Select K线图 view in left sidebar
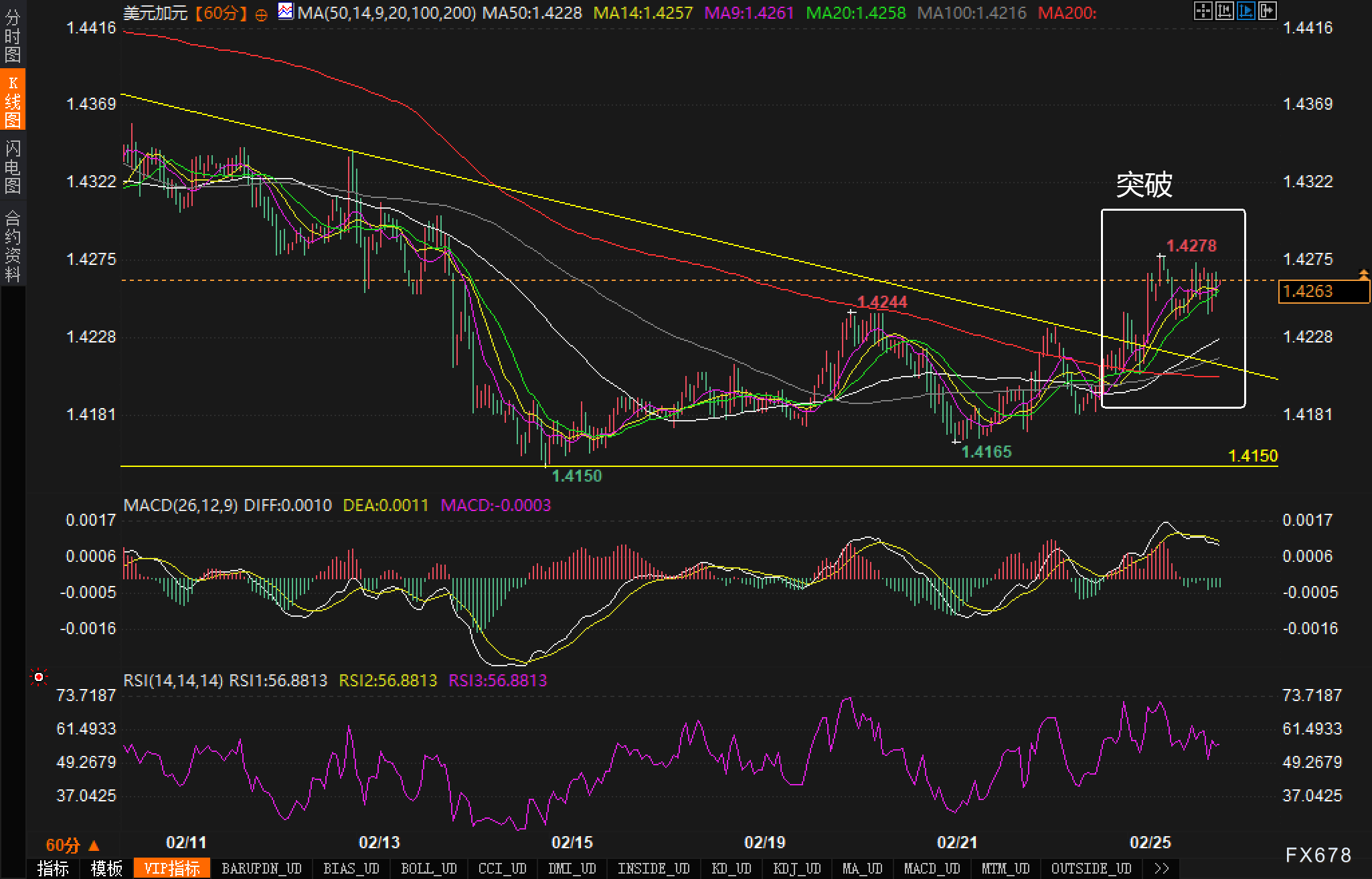1372x879 pixels. [13, 101]
